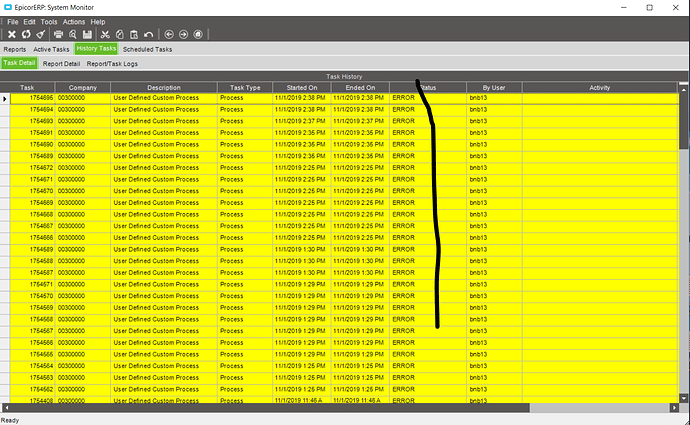The width and height of the screenshot is (690, 425).
Task: Click the vertical scrollbar thumb
Action: (683, 121)
